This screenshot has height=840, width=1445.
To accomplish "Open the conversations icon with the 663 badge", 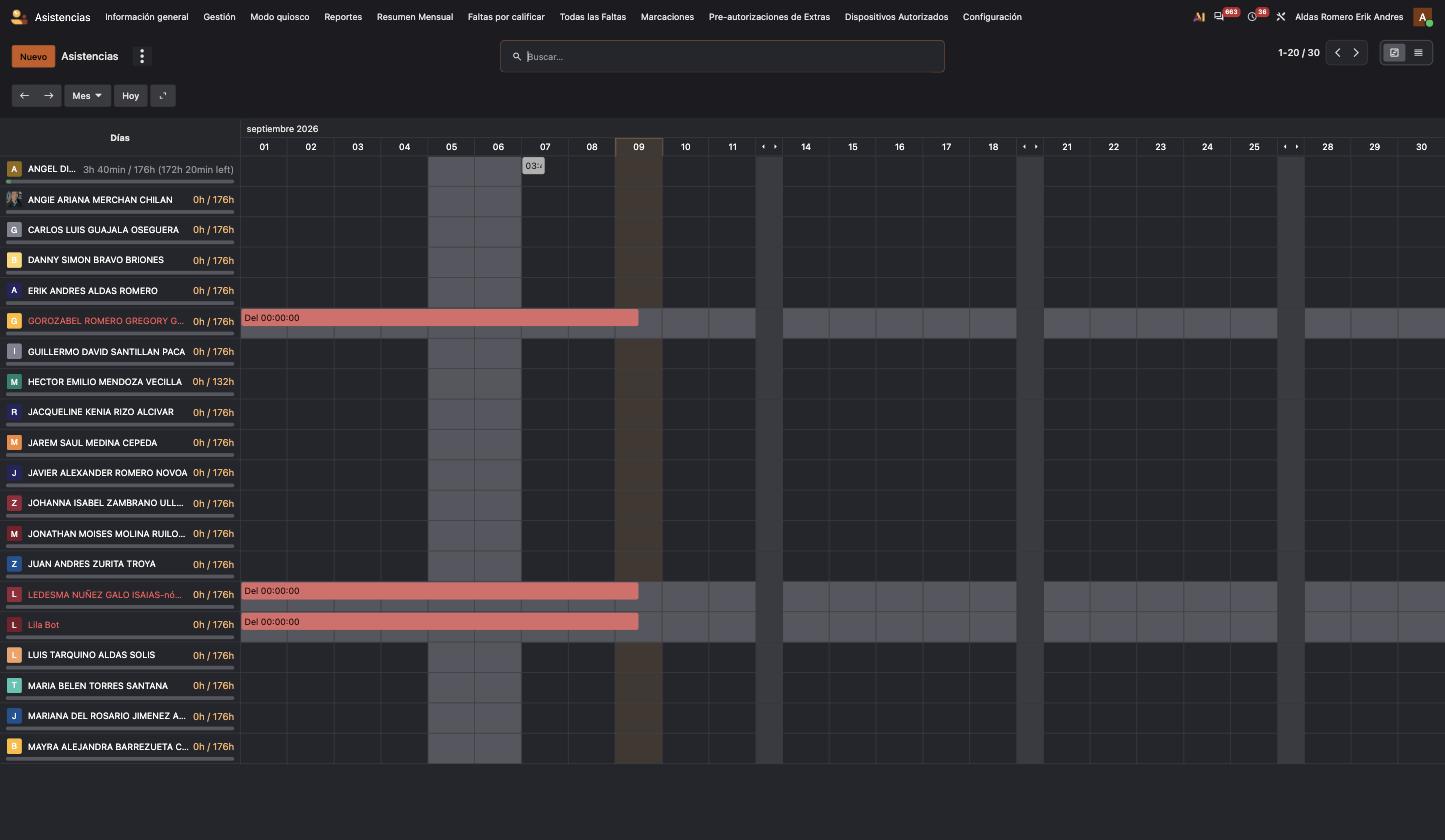I will [x=1219, y=17].
